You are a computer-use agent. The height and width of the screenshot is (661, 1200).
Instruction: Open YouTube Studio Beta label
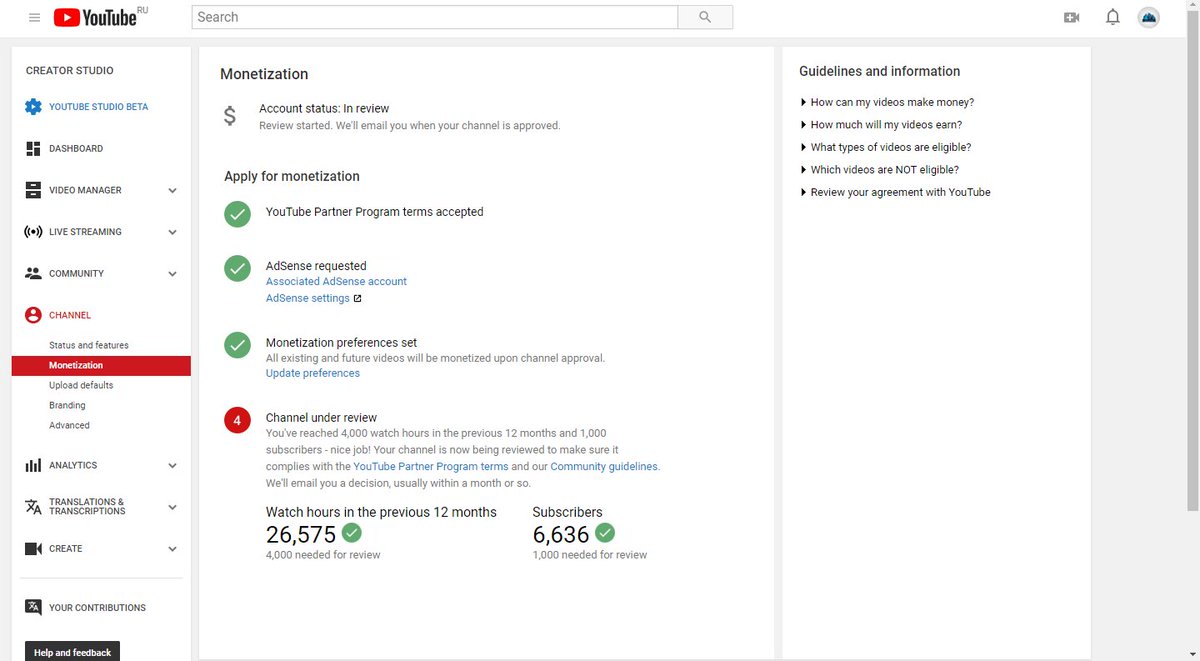coord(98,107)
